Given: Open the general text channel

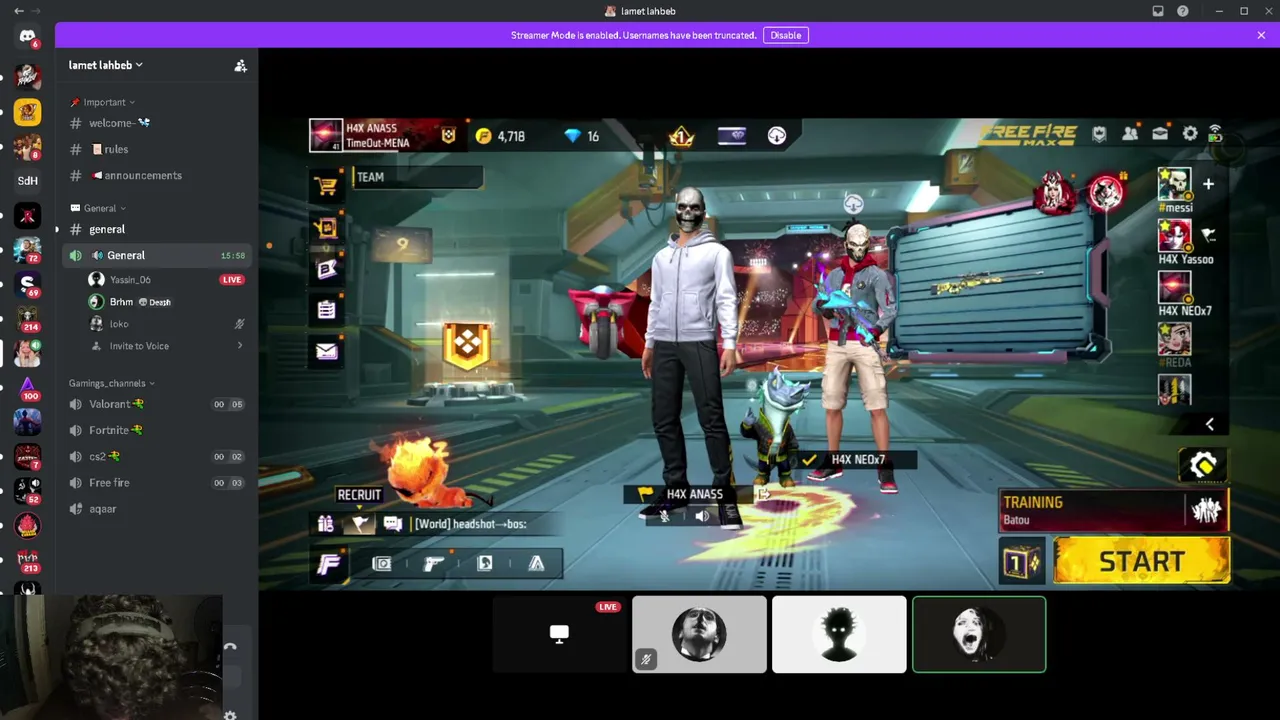Looking at the screenshot, I should coord(155,229).
